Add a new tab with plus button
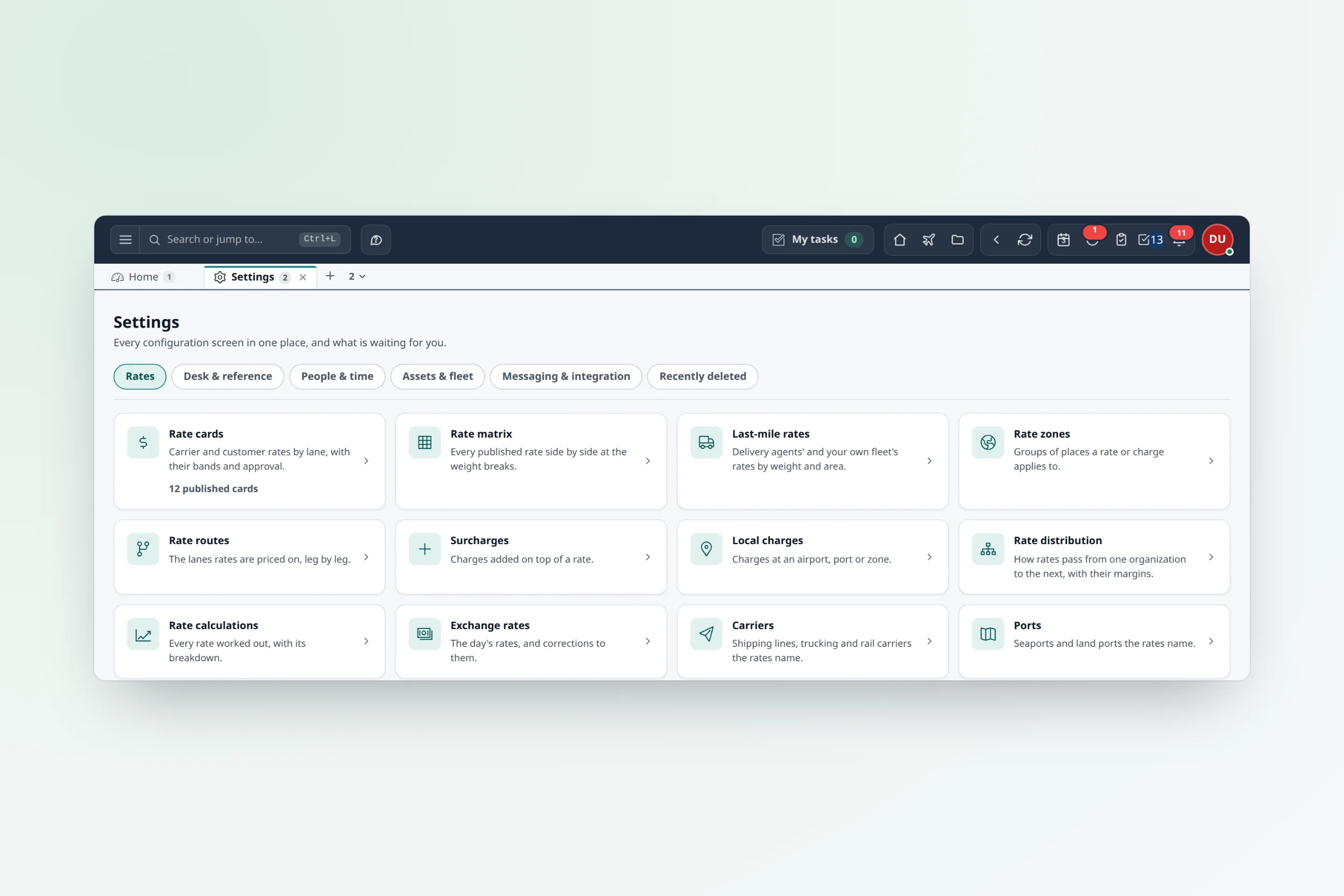The height and width of the screenshot is (896, 1344). (x=330, y=276)
